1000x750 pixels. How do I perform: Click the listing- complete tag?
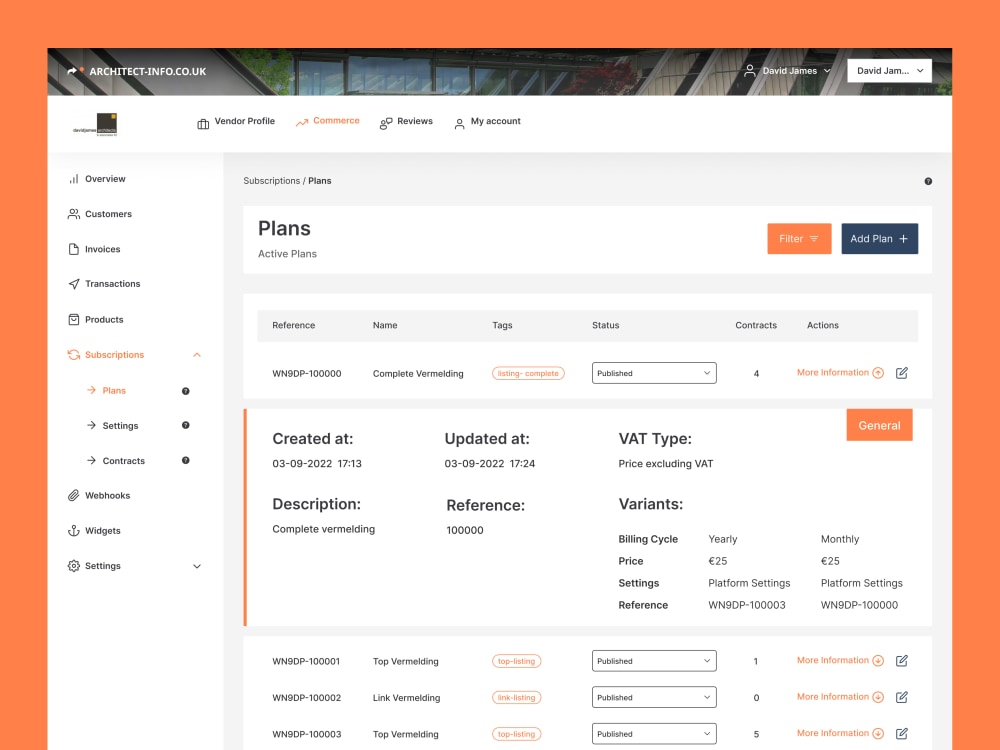[x=528, y=373]
